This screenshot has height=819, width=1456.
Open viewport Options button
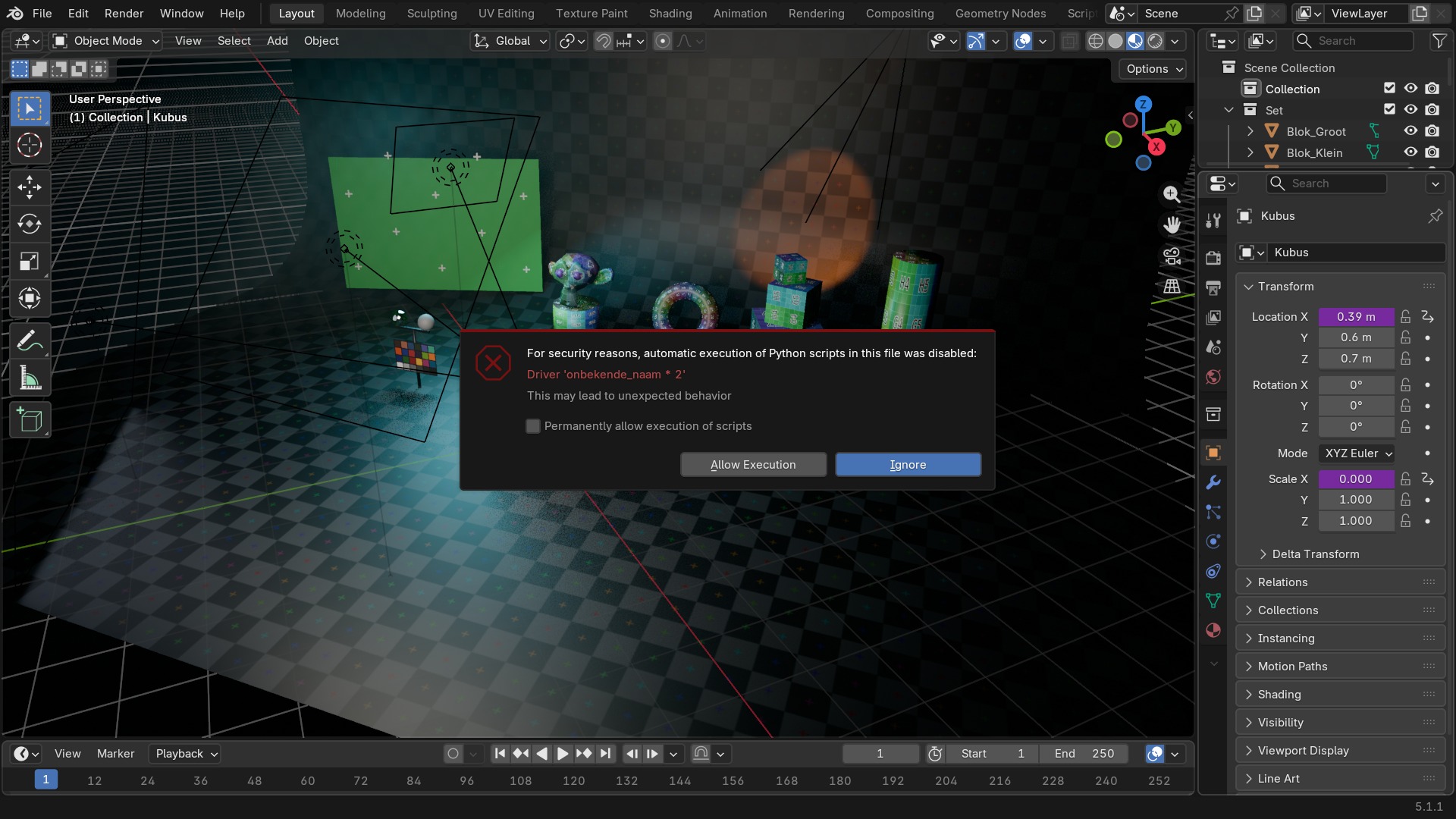(1153, 69)
